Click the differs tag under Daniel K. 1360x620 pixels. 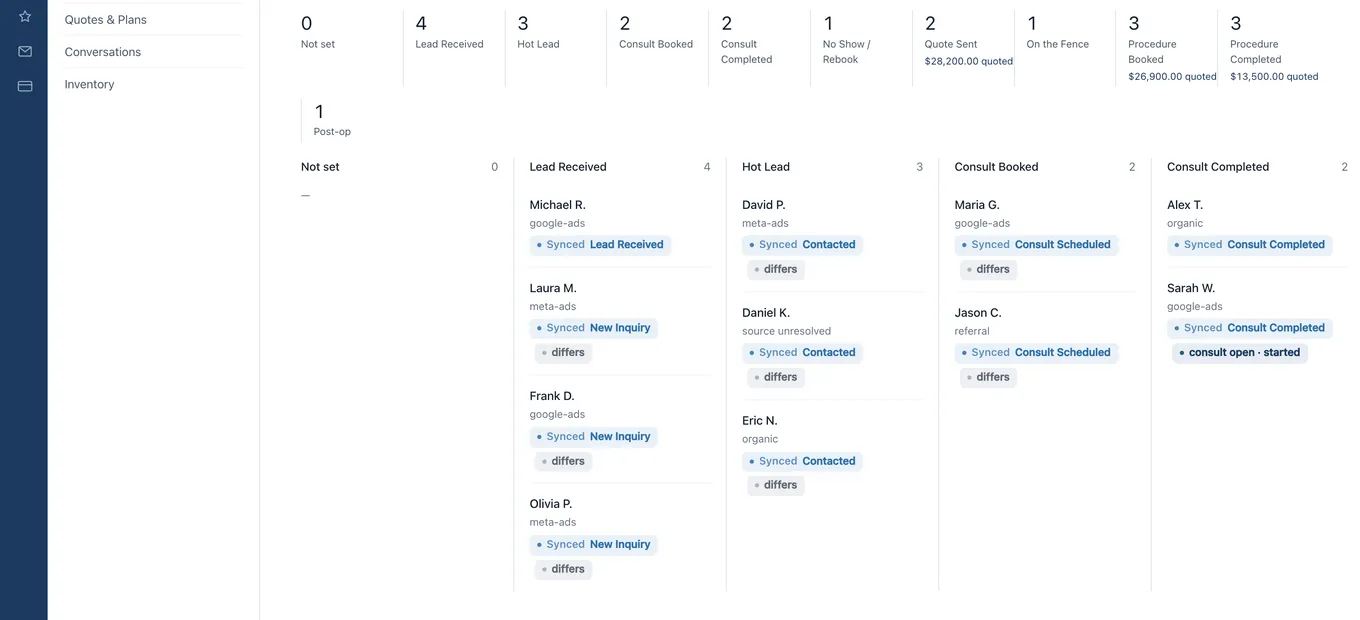(x=776, y=377)
